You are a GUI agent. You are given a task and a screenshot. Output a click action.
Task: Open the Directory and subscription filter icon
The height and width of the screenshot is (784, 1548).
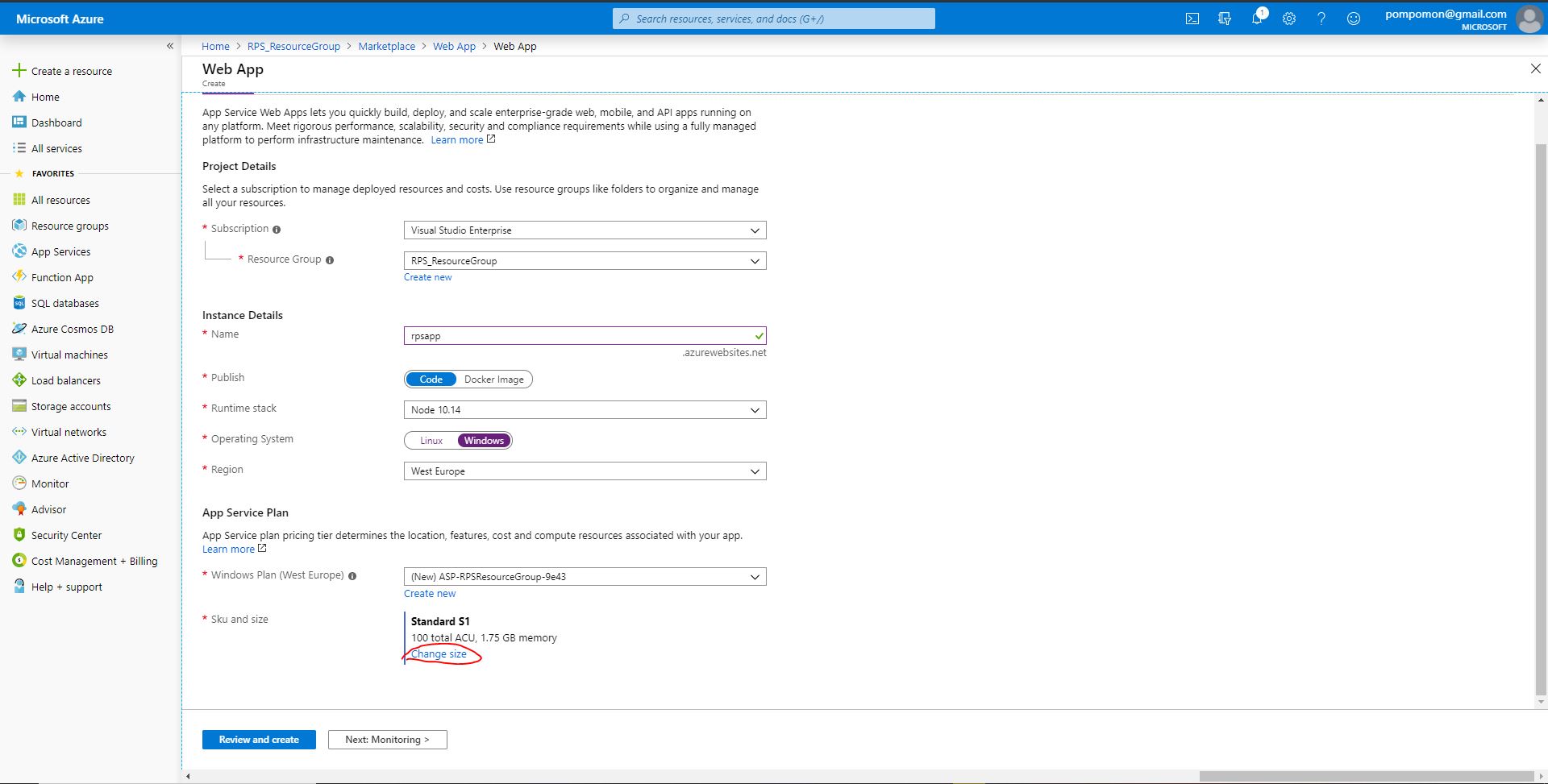point(1225,19)
